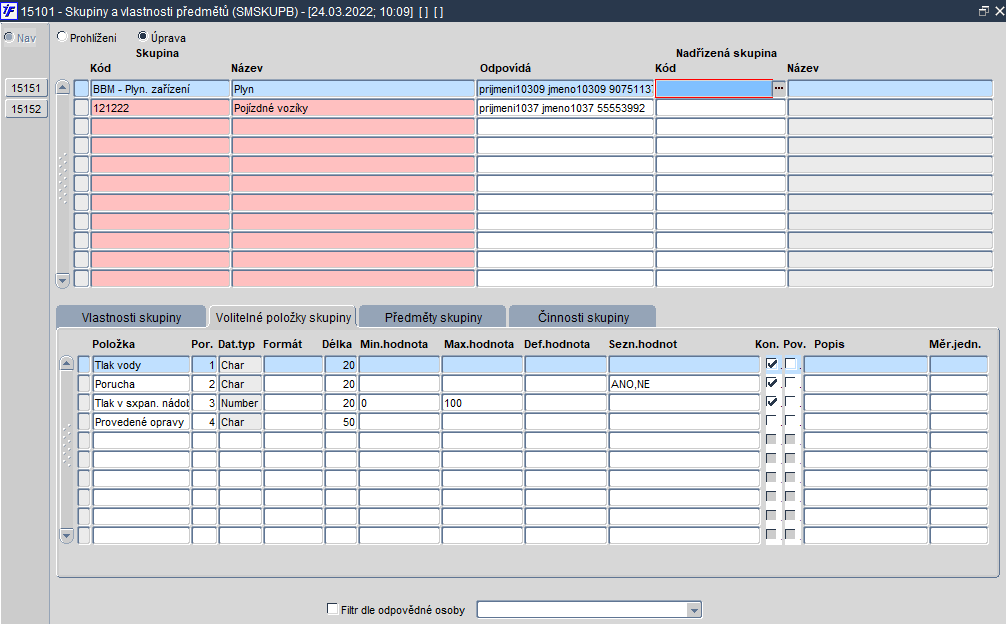Click the Def.hodnota field in the Porucha row
1006x624 pixels.
point(565,384)
